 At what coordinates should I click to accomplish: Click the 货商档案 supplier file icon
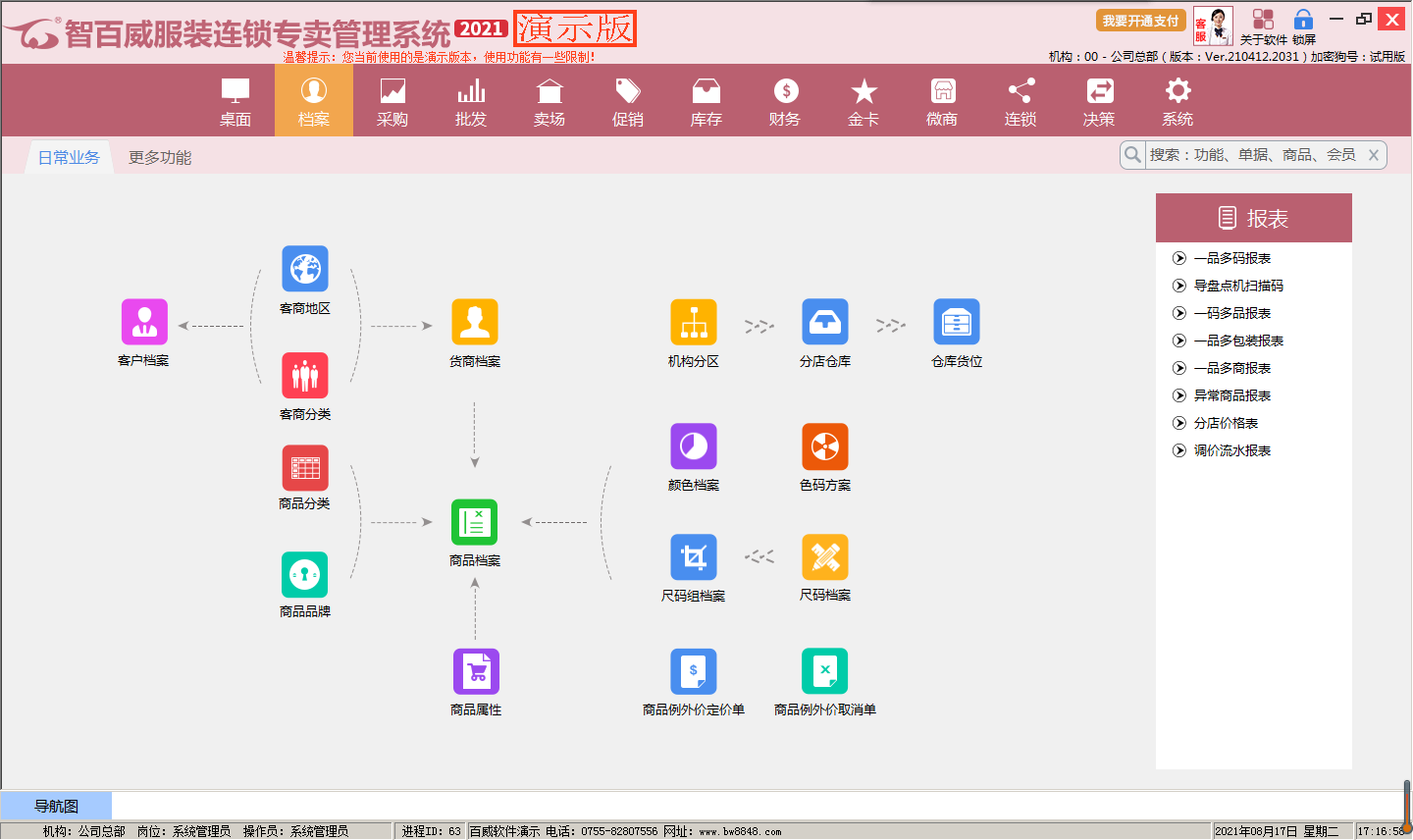[475, 323]
